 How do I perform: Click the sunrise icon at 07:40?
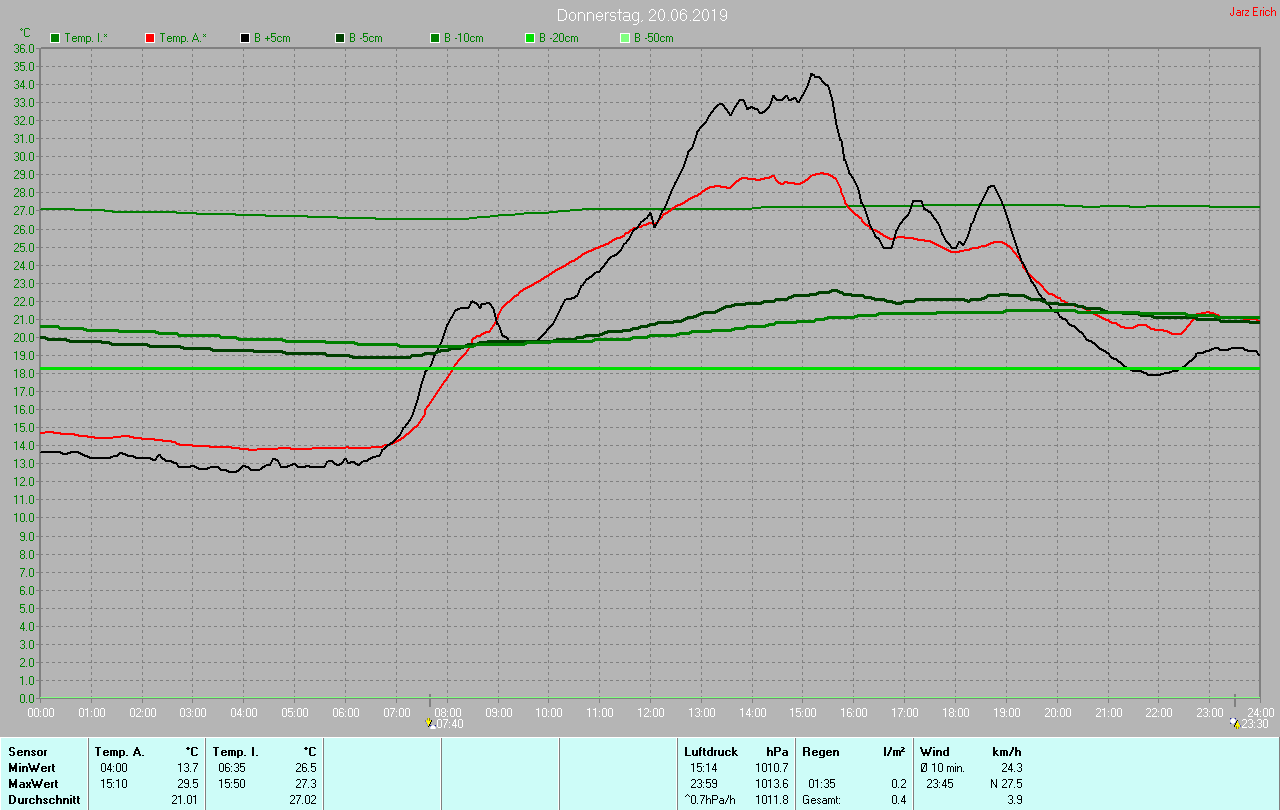(429, 722)
